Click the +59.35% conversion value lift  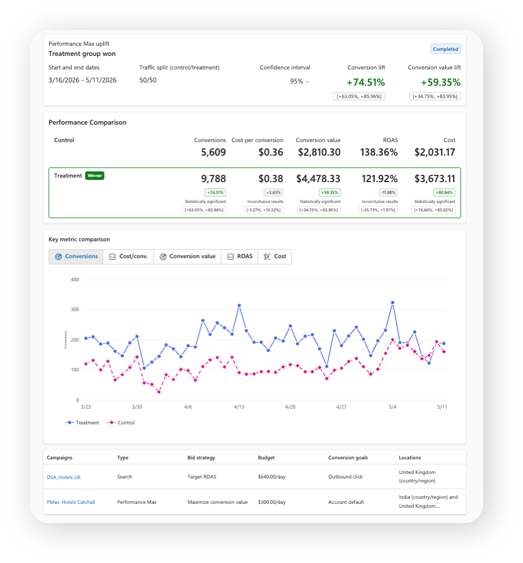[440, 83]
